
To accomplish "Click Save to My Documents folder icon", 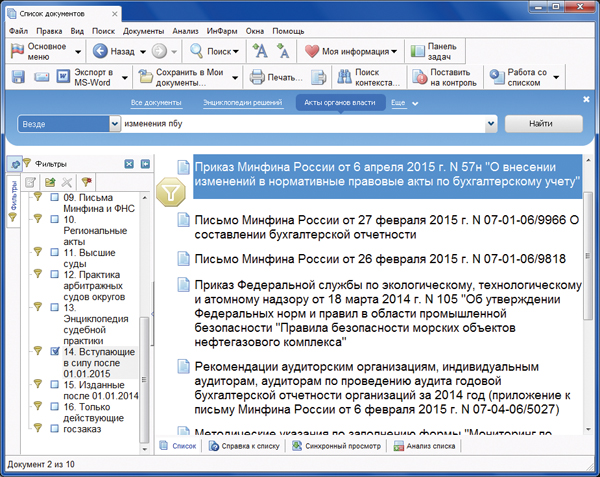I will [148, 77].
